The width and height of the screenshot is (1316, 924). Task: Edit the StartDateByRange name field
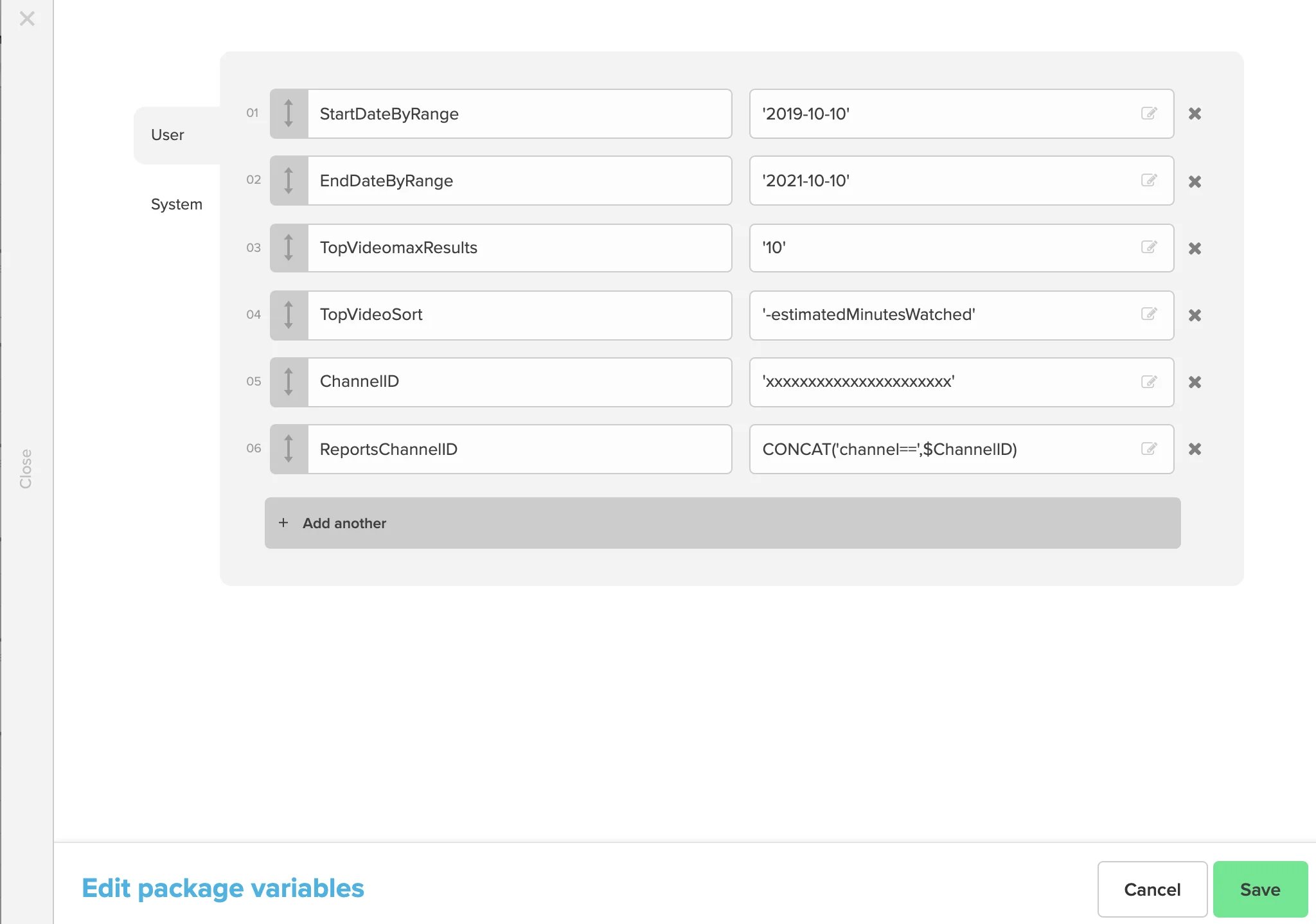click(x=520, y=114)
